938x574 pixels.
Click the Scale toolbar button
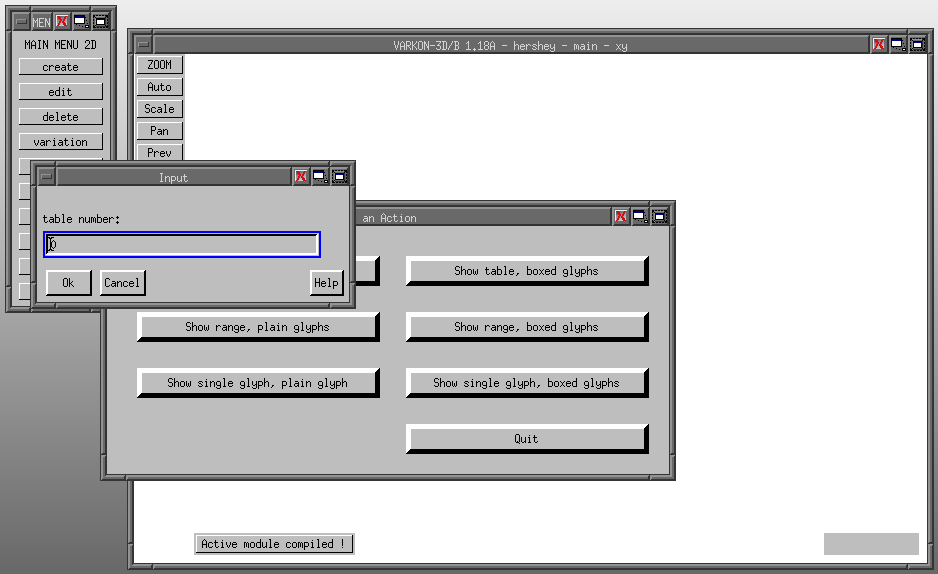(160, 109)
